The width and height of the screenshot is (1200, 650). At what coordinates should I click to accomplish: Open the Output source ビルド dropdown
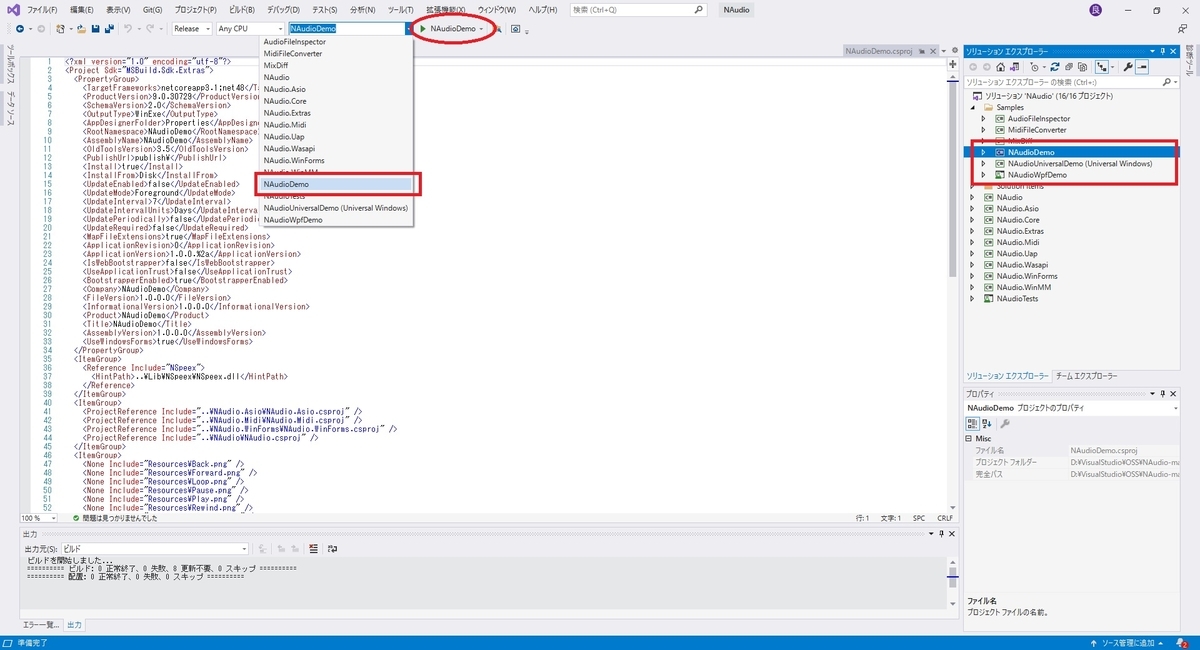[x=157, y=549]
